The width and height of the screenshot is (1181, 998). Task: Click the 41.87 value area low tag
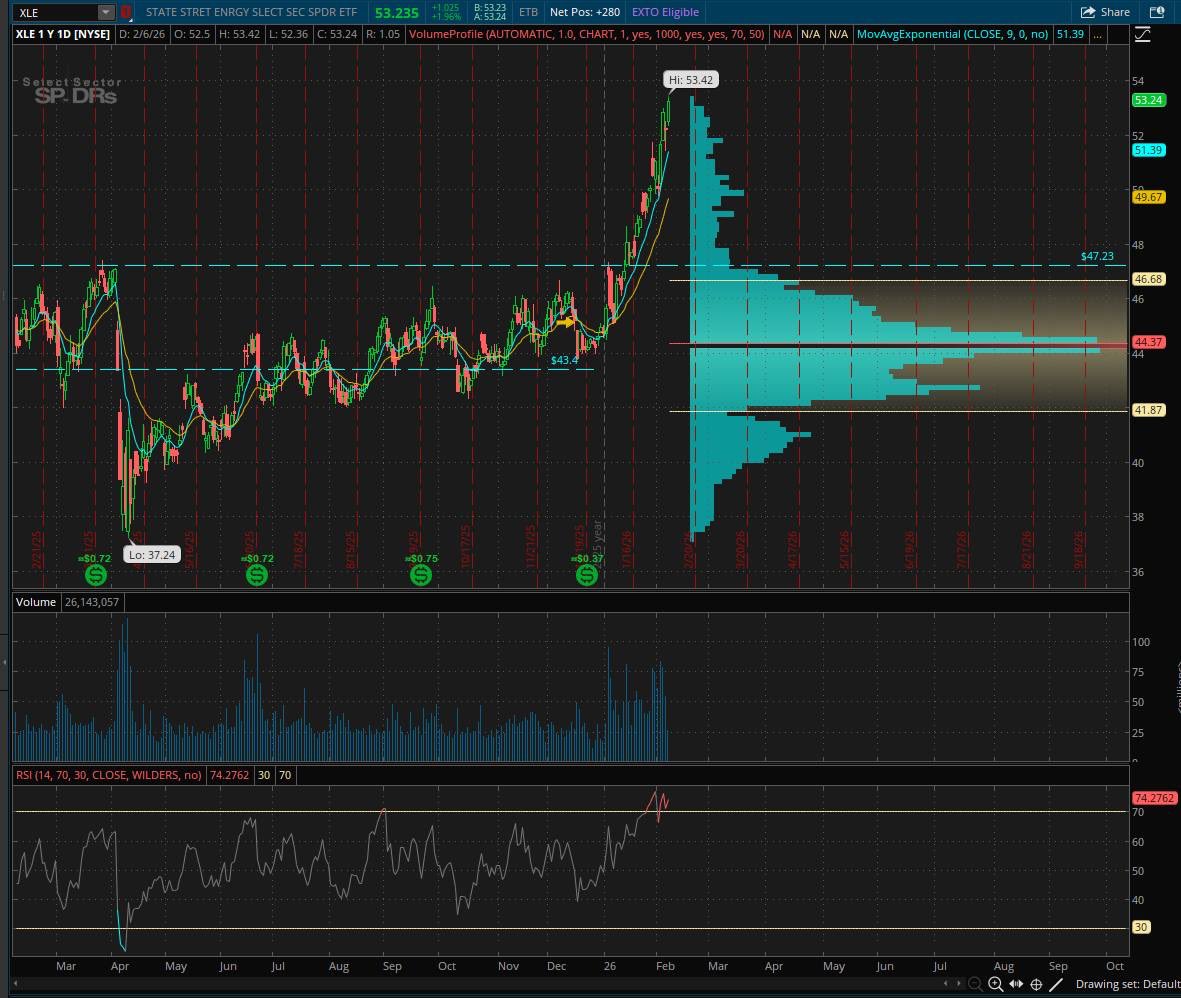click(1149, 410)
